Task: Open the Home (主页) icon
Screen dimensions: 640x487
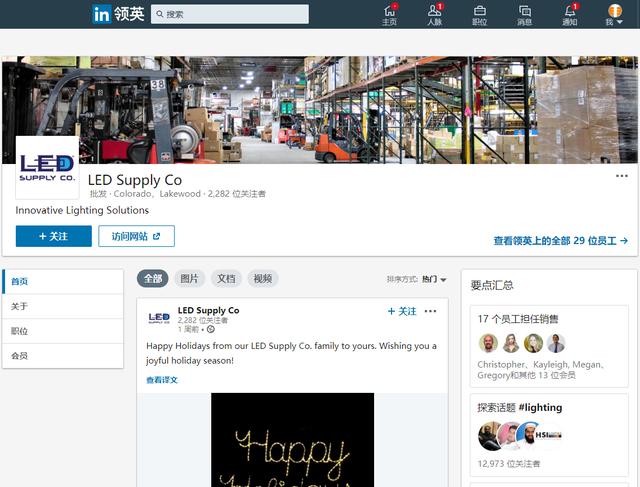Action: coord(389,14)
